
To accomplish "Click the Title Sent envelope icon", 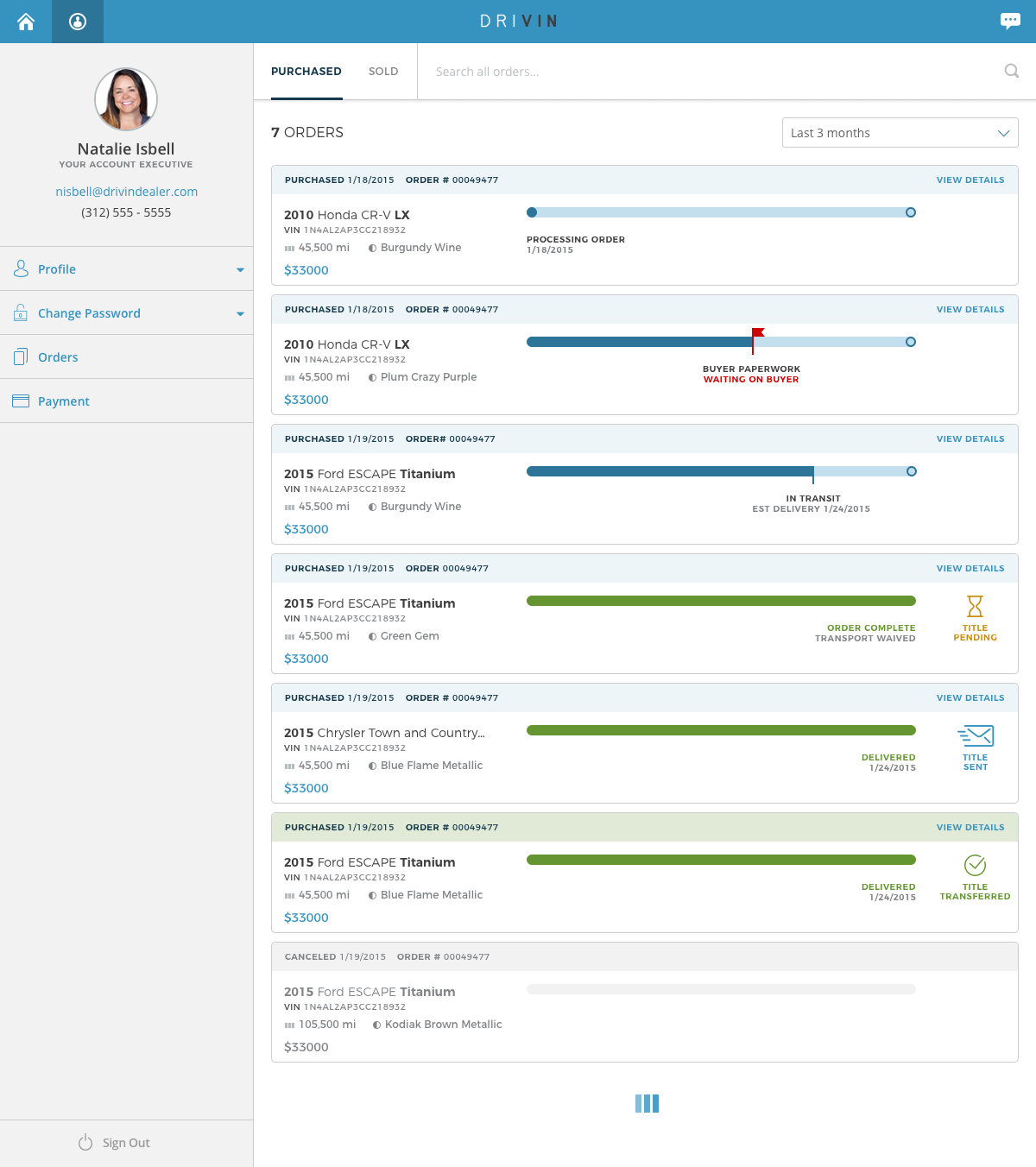I will [976, 736].
